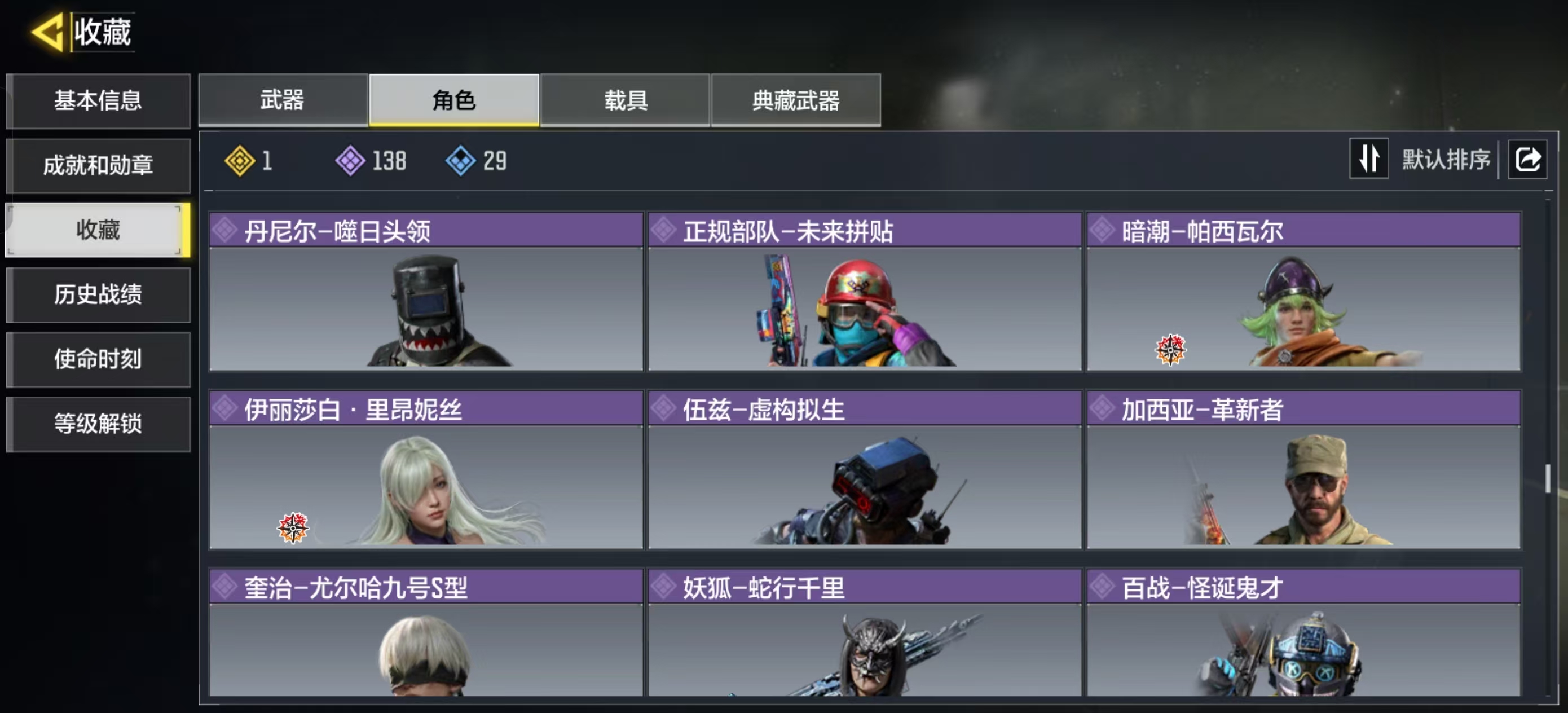Open the 成就和勋章 sidebar section
The width and height of the screenshot is (1568, 713).
(98, 166)
